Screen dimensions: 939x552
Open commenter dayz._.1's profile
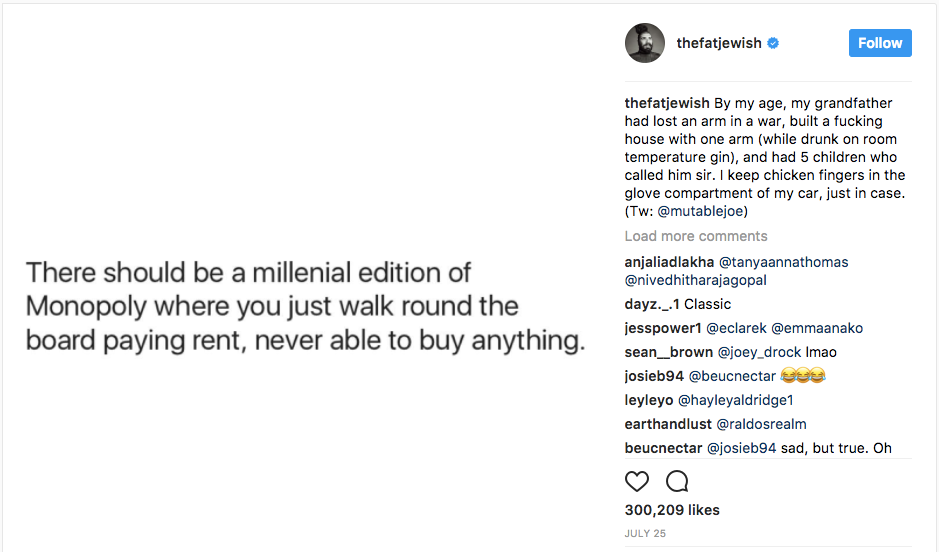point(651,304)
